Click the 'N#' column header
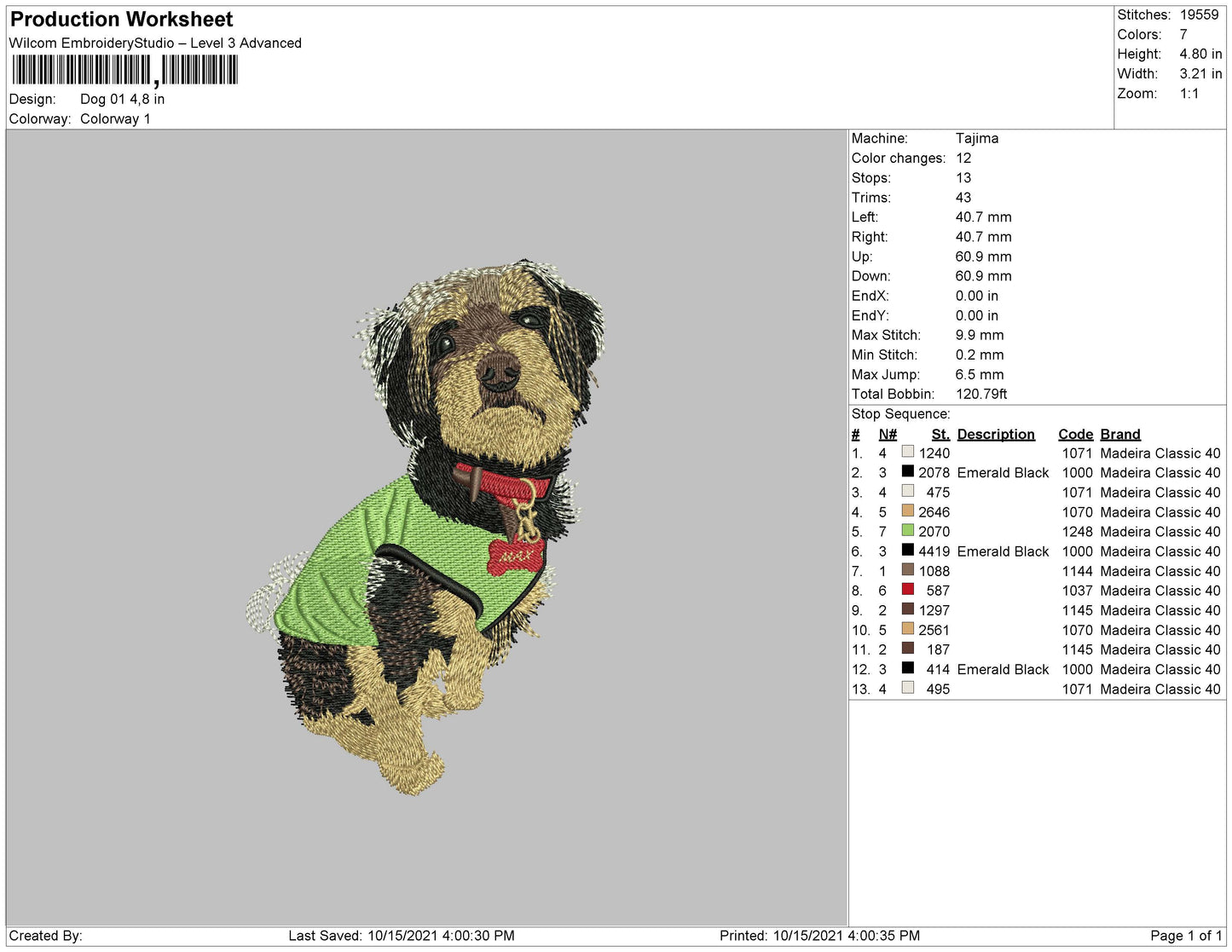 pyautogui.click(x=888, y=434)
